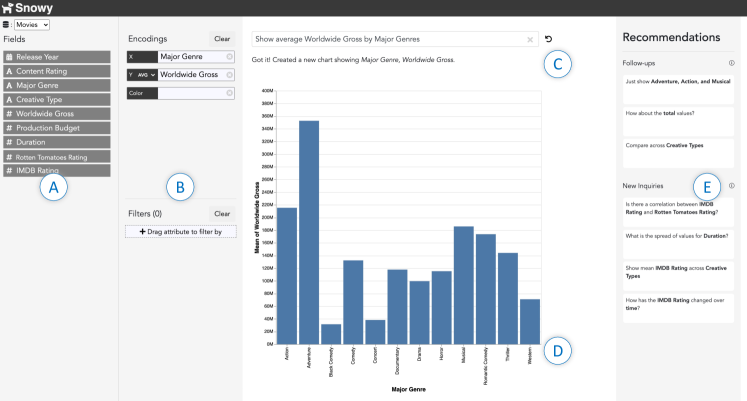Select the Major Genre field in Fields
Image resolution: width=747 pixels, height=401 pixels.
click(x=57, y=85)
